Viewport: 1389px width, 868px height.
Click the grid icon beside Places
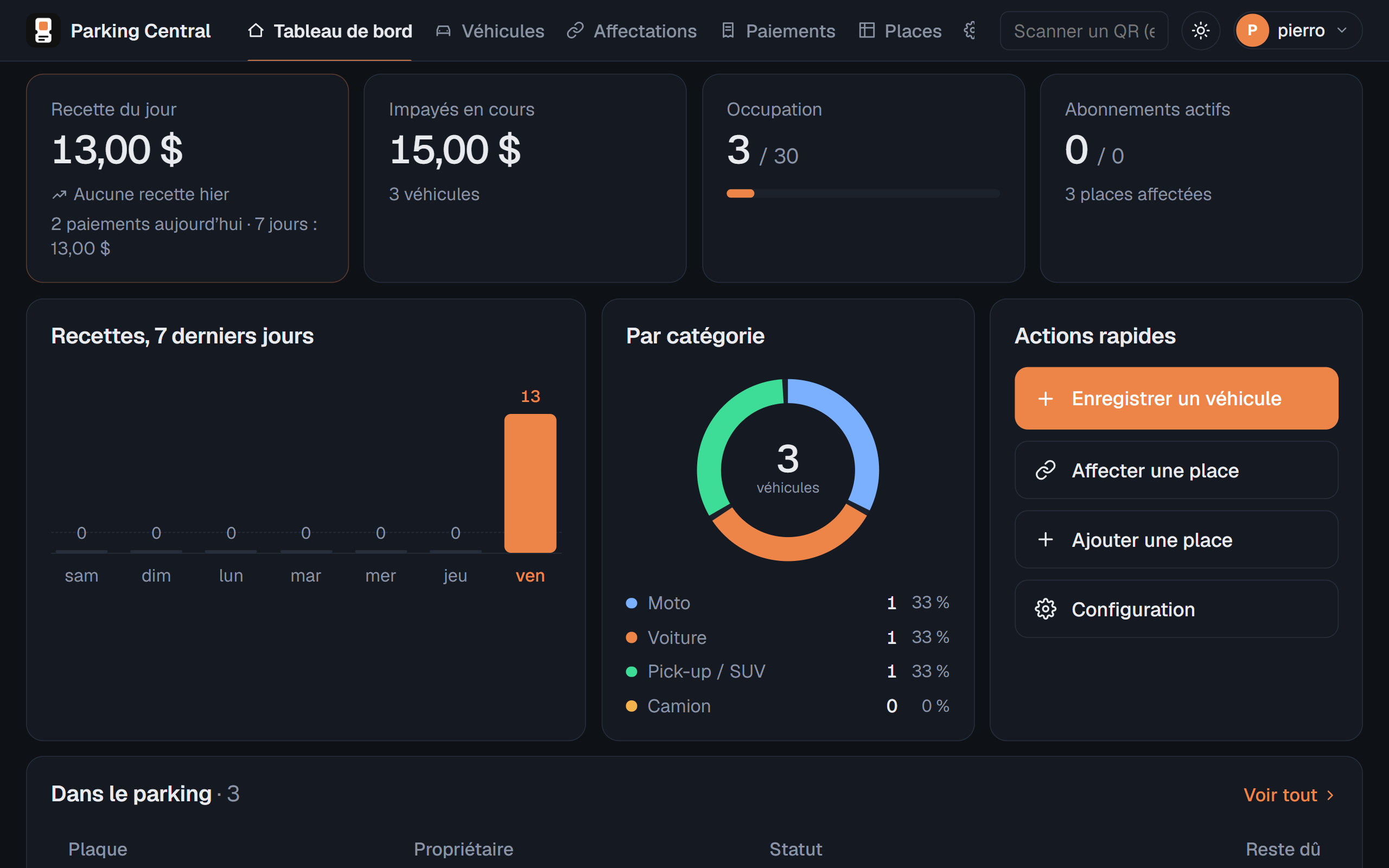point(866,30)
